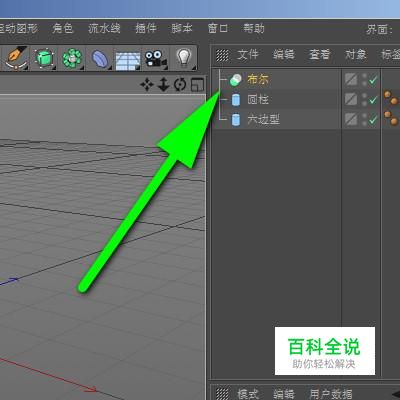Open the 文件 menu in object manager

coord(248,54)
